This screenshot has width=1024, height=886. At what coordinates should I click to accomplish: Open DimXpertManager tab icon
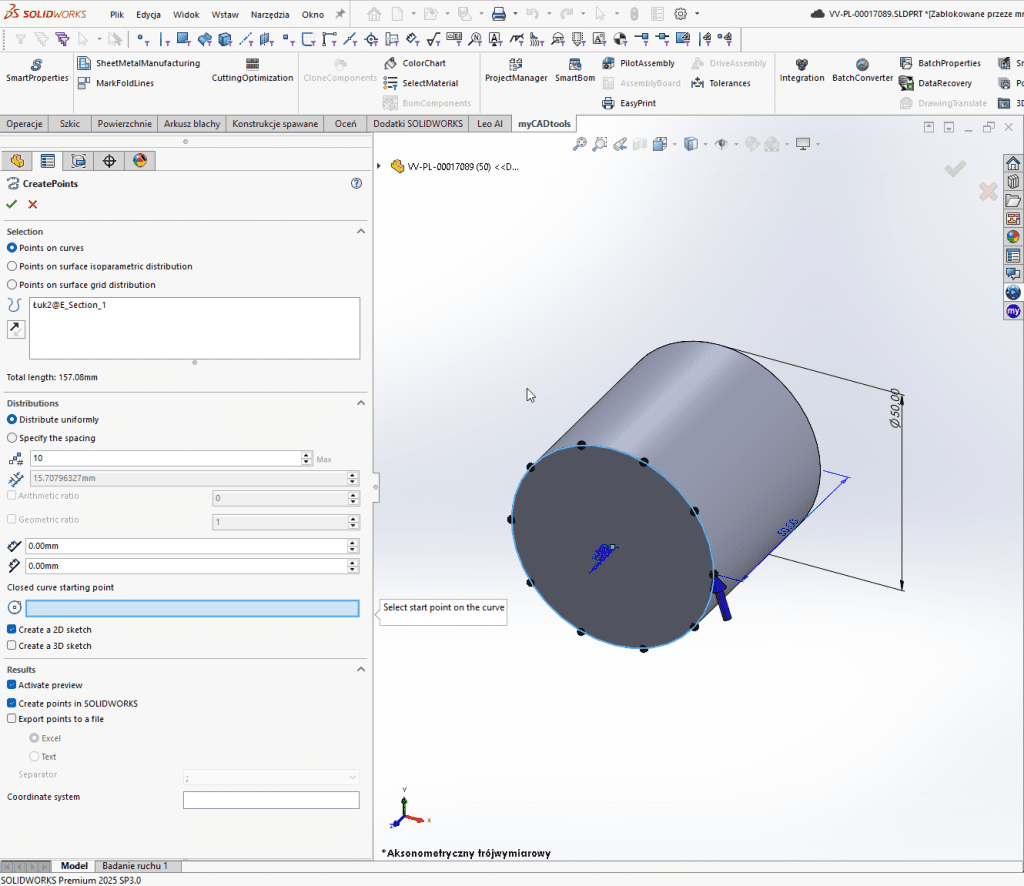[109, 161]
